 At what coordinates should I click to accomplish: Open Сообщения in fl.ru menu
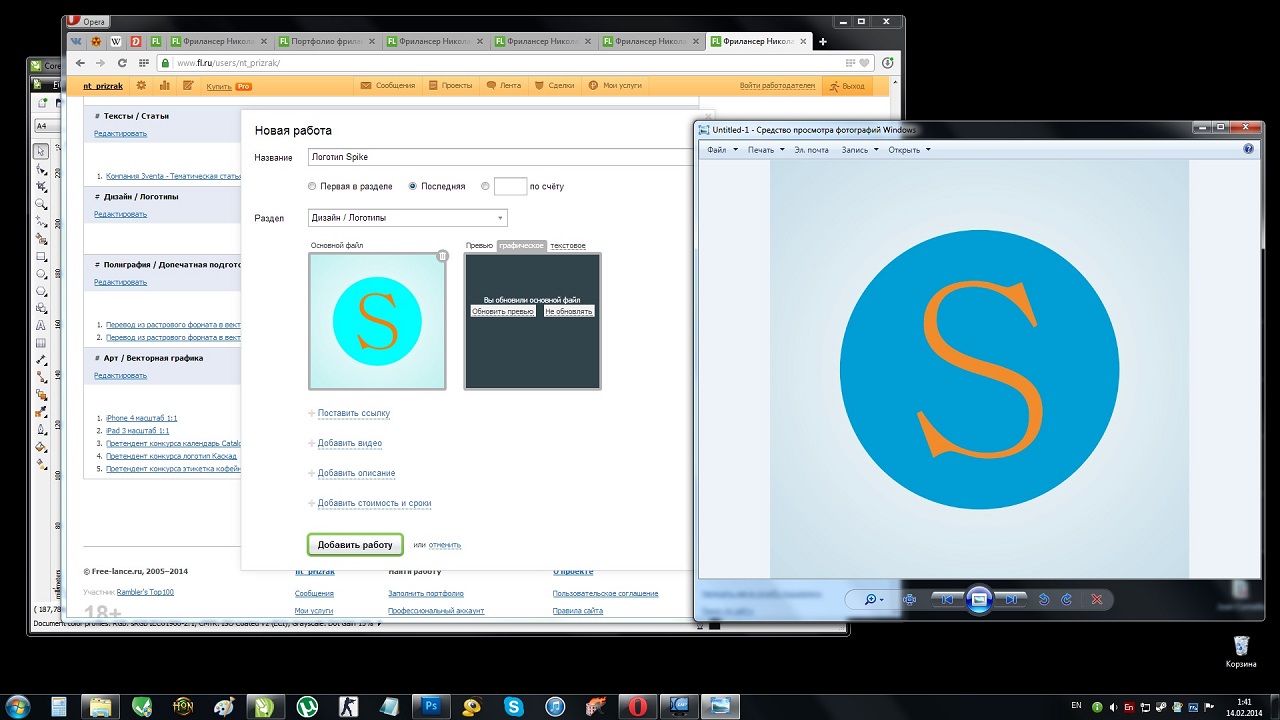coord(389,86)
